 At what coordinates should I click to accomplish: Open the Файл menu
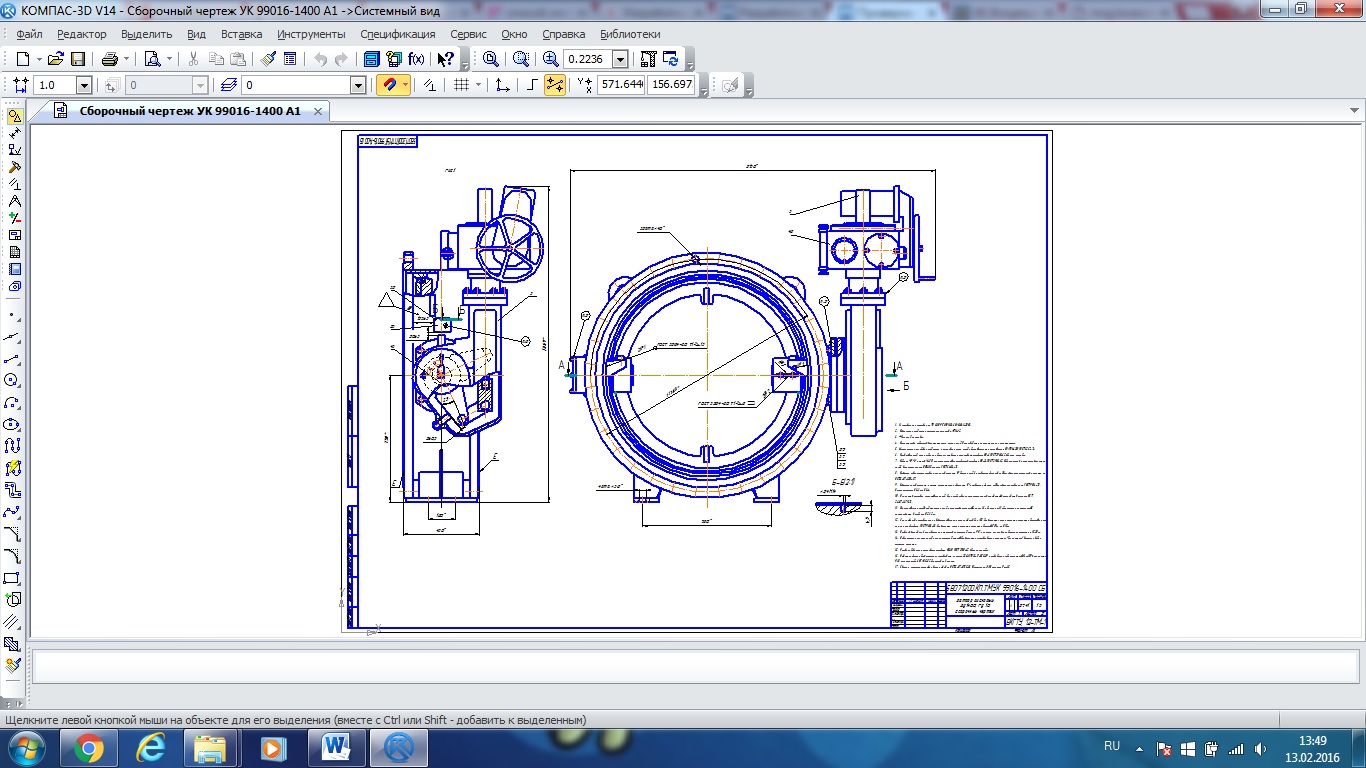29,34
